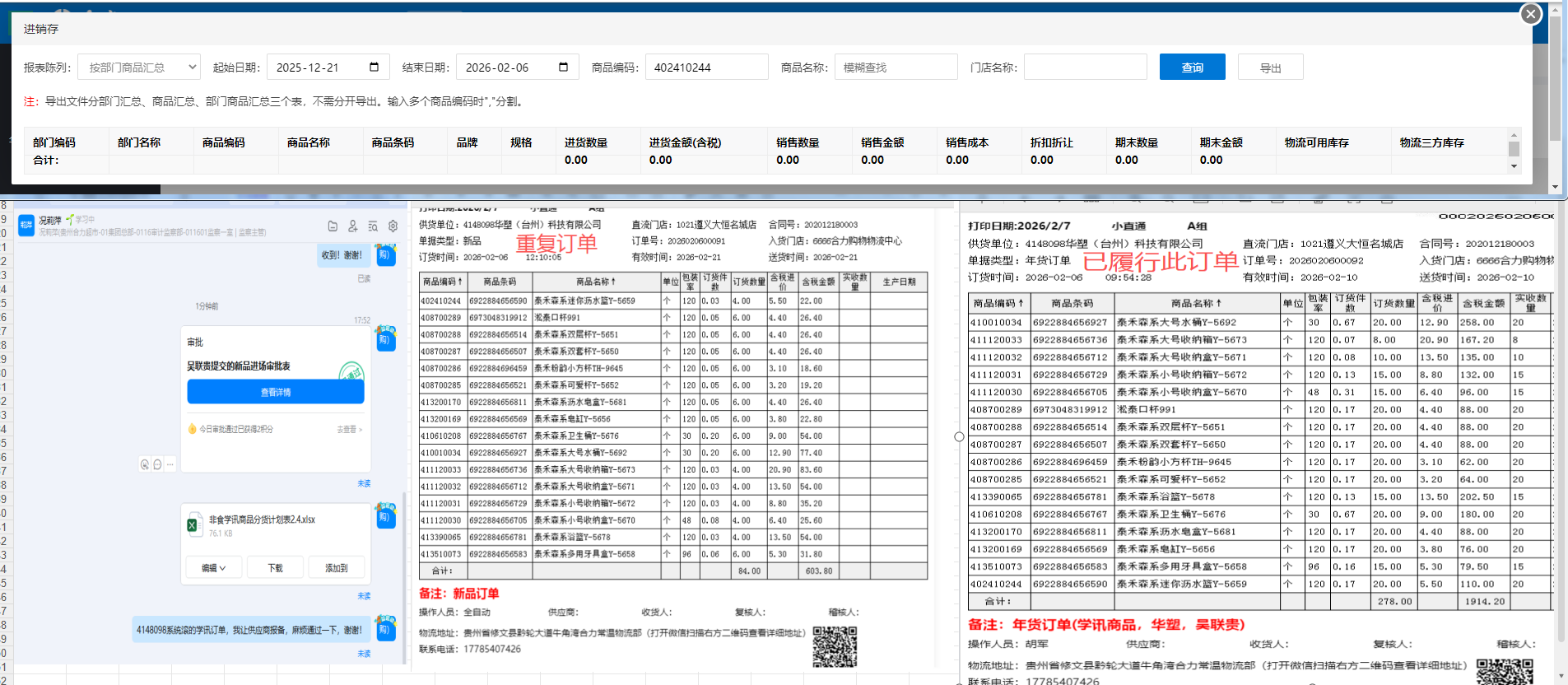Click the 添加到 button on file card

click(x=336, y=568)
